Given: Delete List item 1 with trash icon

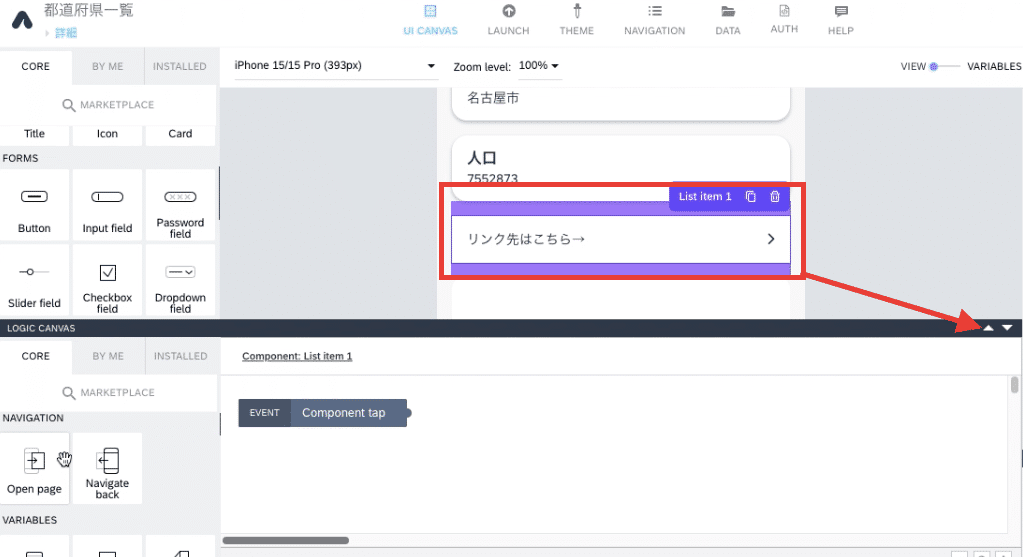Looking at the screenshot, I should click(774, 196).
